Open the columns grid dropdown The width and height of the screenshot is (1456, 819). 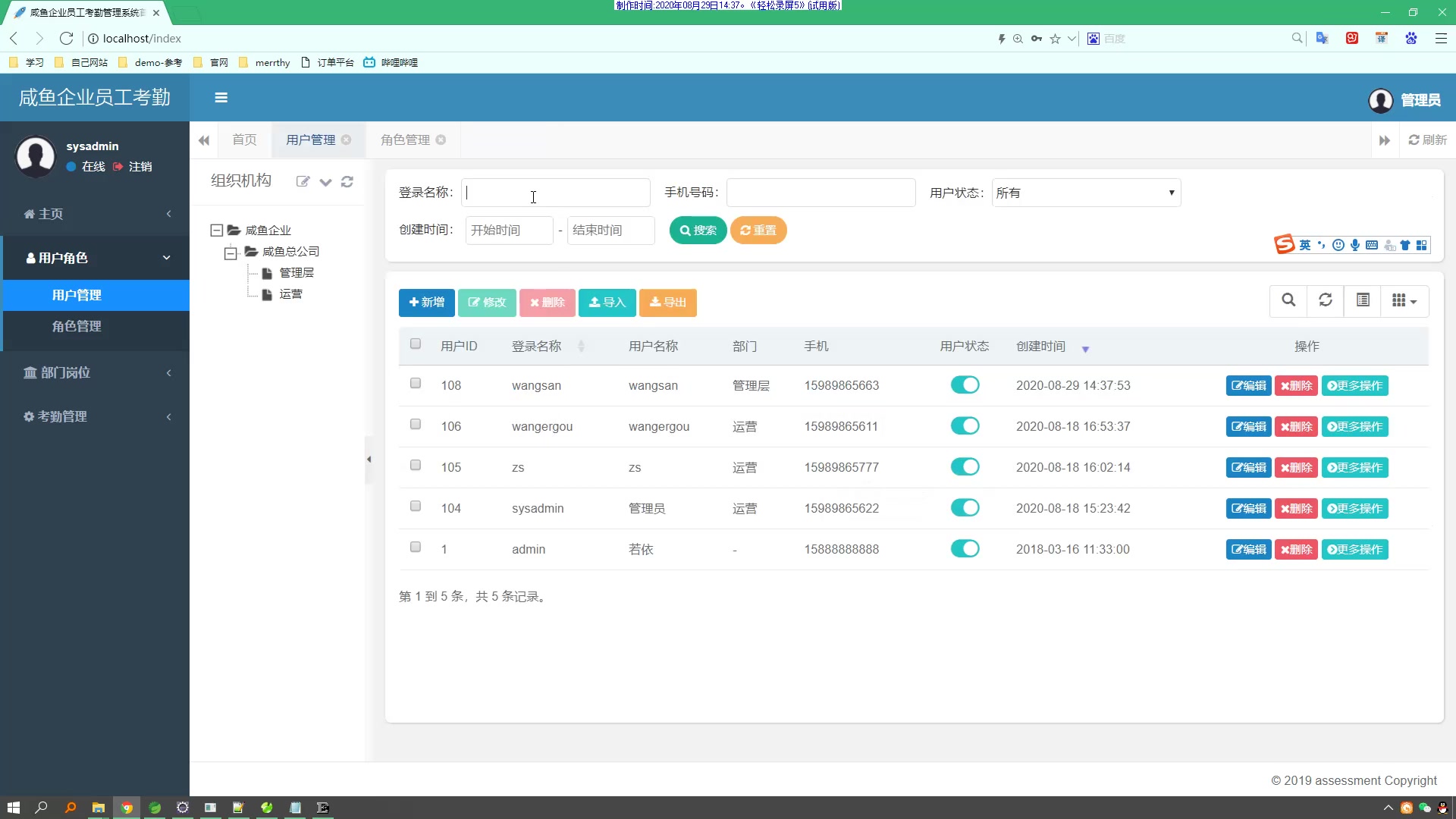(1404, 300)
